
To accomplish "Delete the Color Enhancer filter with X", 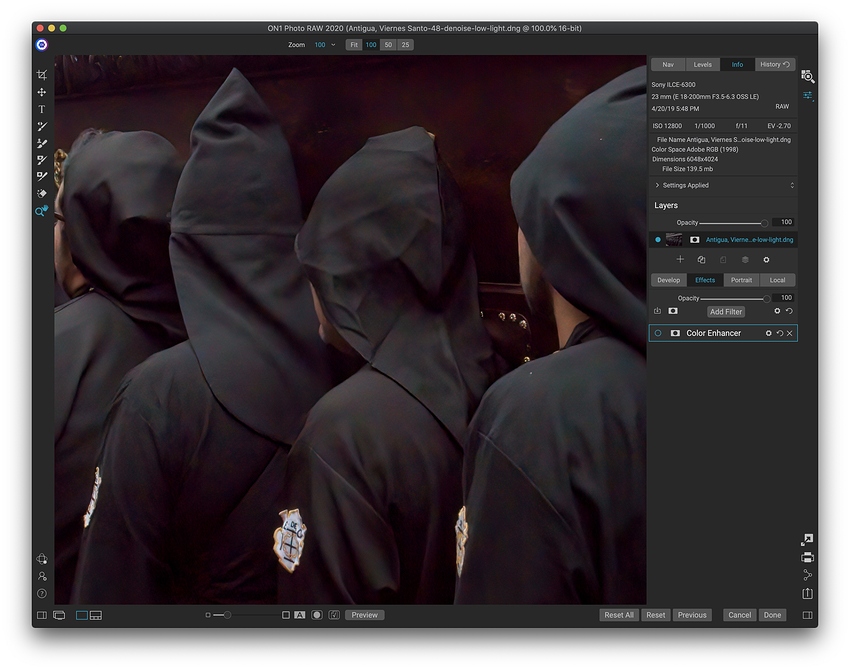I will tap(789, 333).
